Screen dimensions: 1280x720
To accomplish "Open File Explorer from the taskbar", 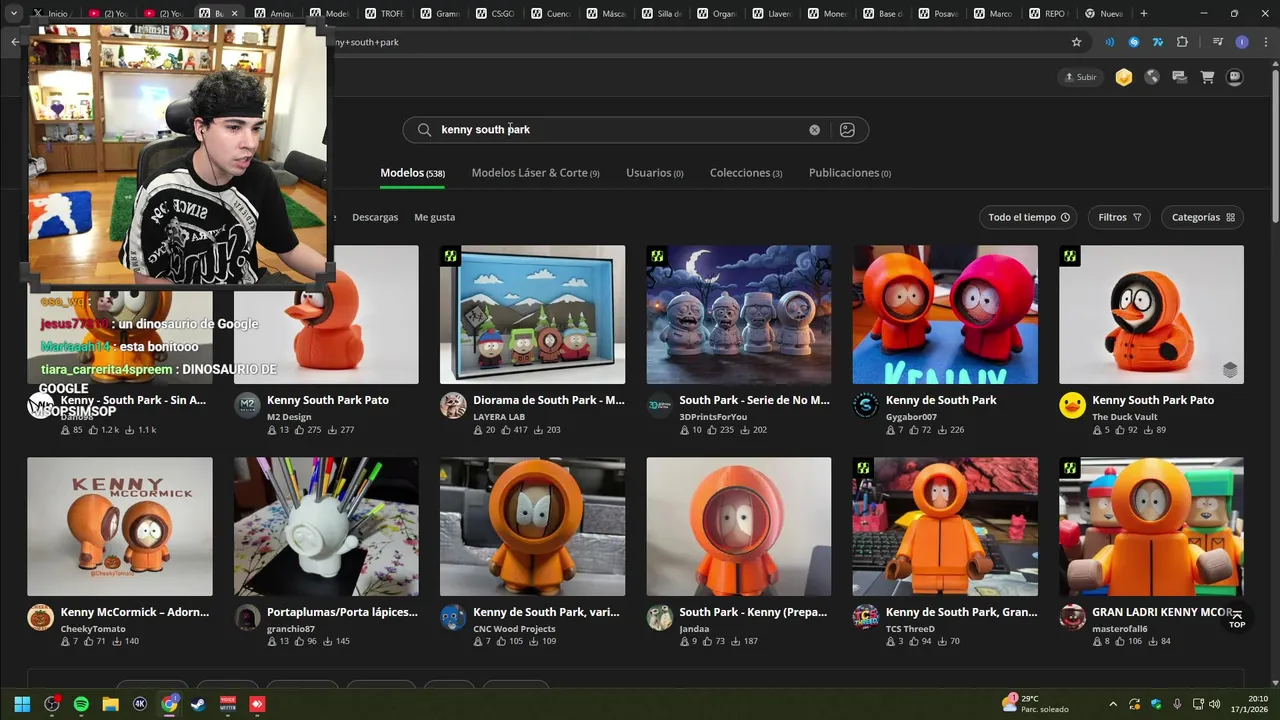I will (110, 704).
